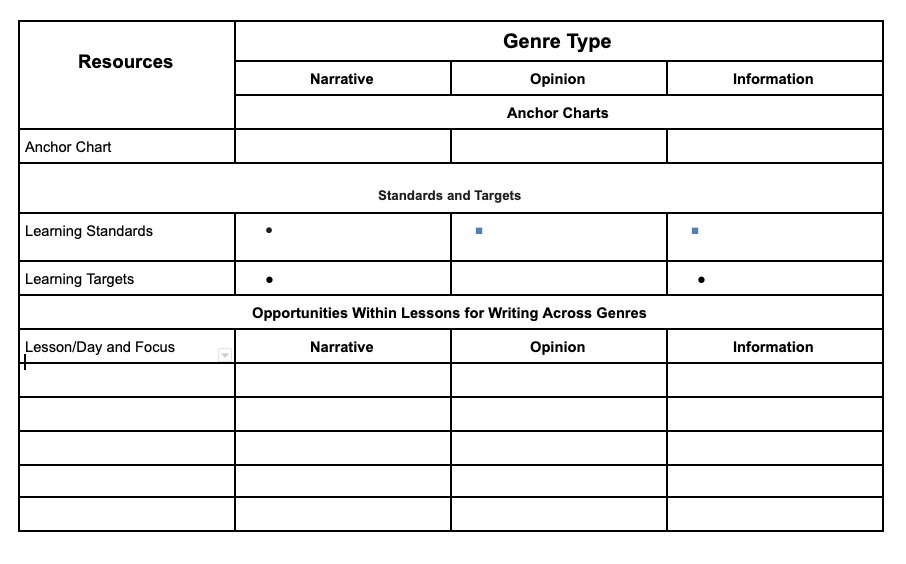Select the Resources header cell

tap(126, 62)
